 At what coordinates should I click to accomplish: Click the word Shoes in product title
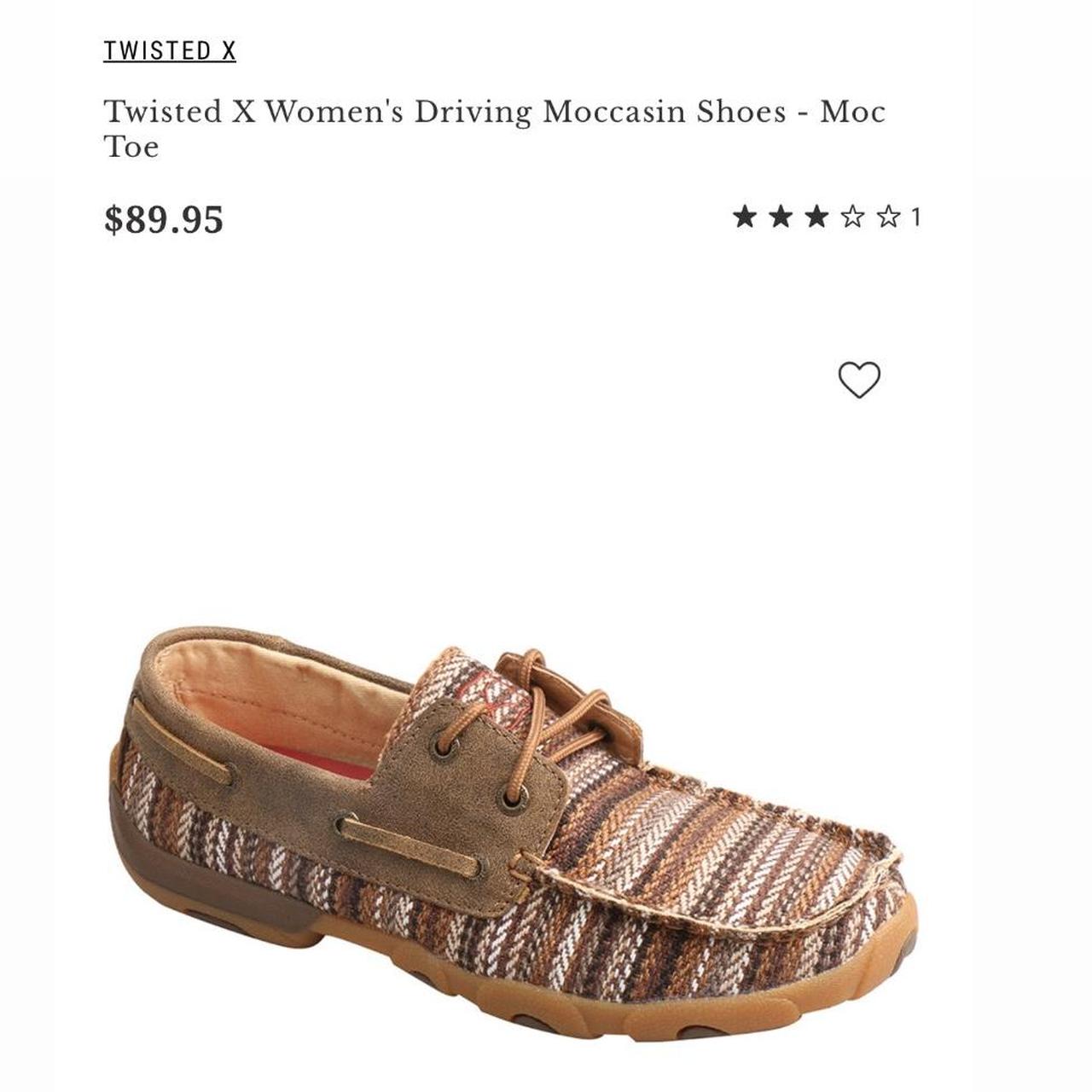coord(741,112)
